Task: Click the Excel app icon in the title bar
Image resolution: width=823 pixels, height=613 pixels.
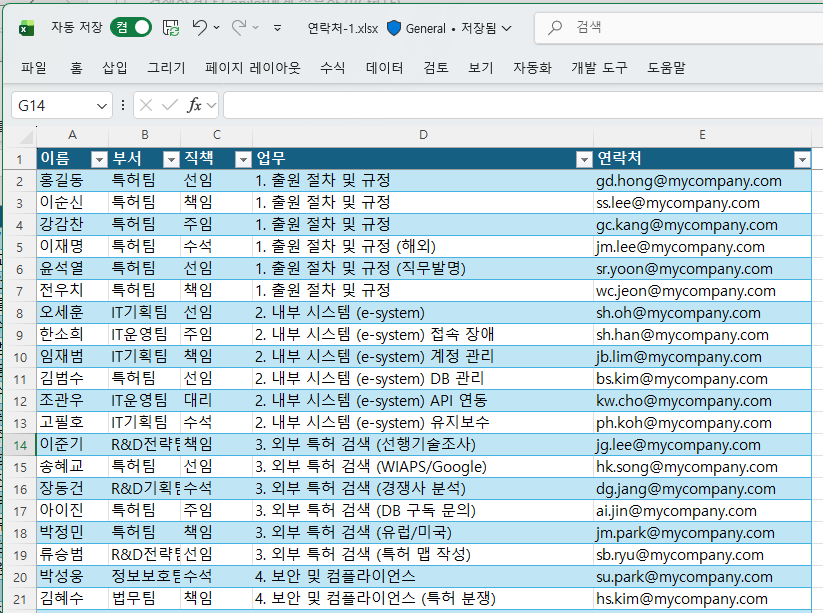Action: [26, 28]
